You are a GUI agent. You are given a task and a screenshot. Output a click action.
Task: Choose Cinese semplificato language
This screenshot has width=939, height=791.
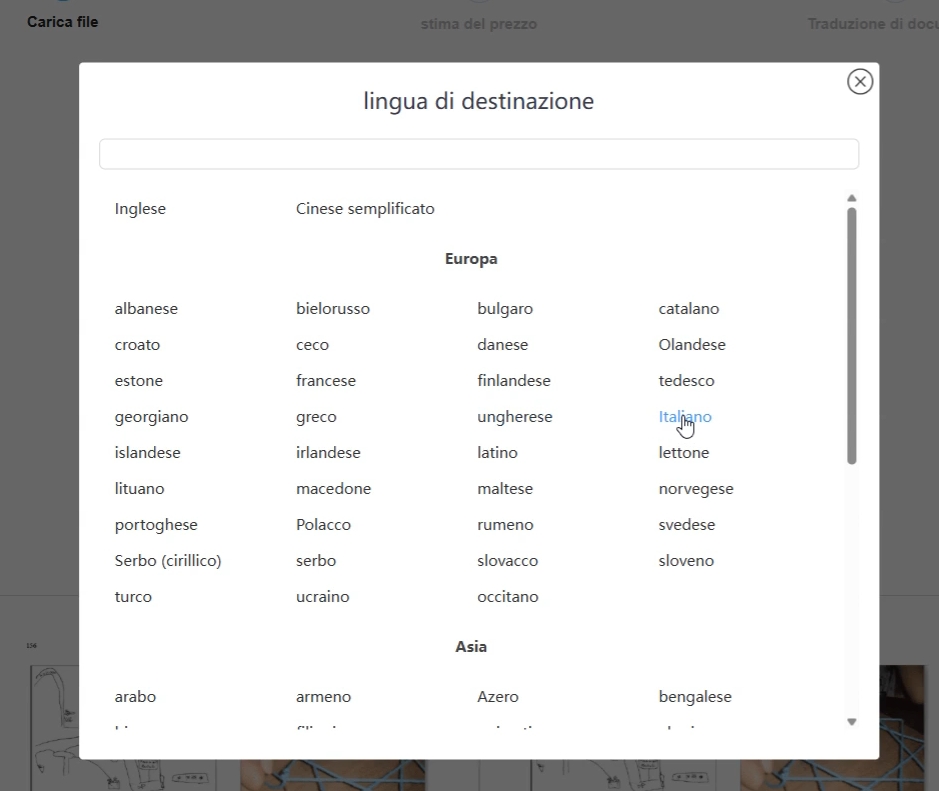(x=365, y=209)
